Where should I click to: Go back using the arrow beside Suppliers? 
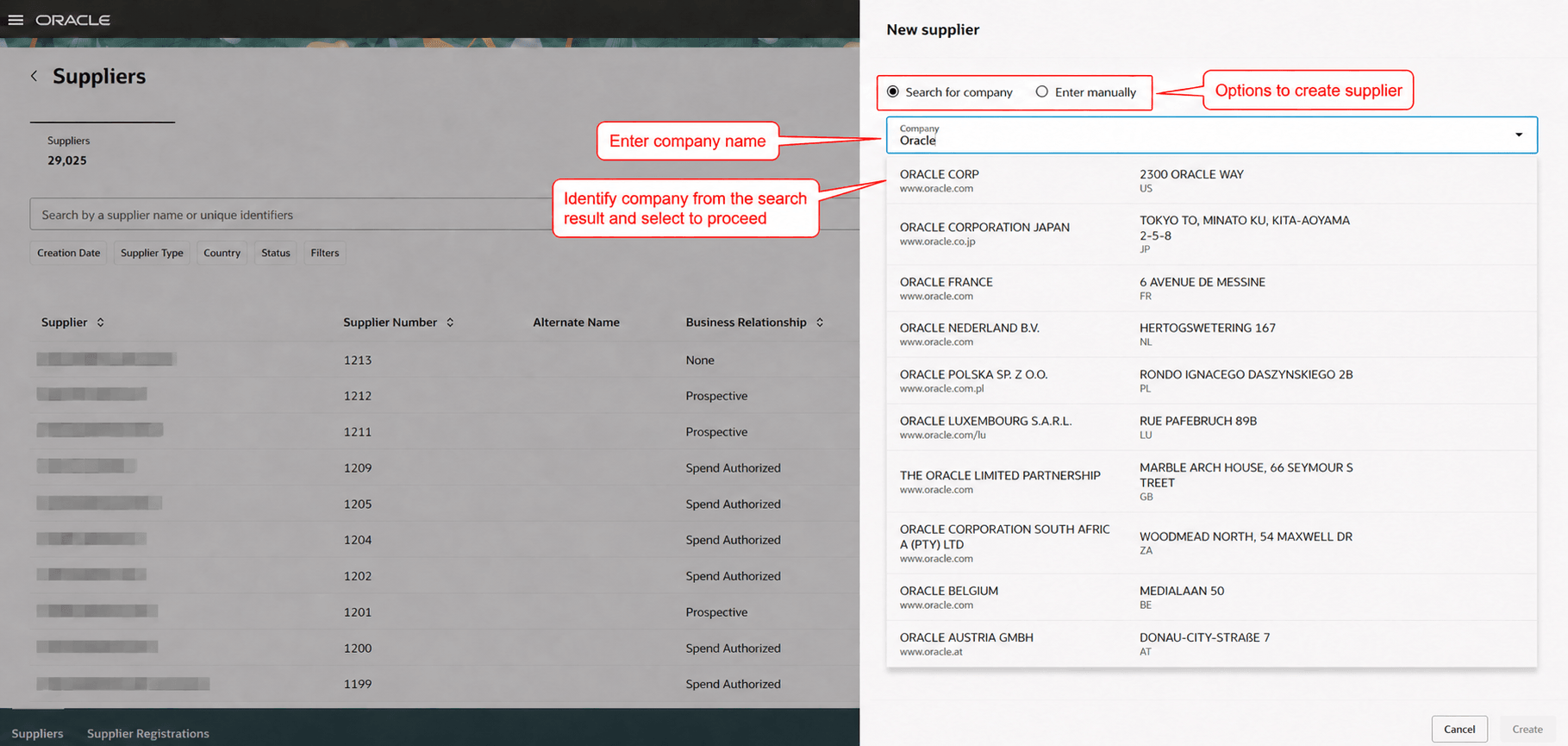(34, 76)
